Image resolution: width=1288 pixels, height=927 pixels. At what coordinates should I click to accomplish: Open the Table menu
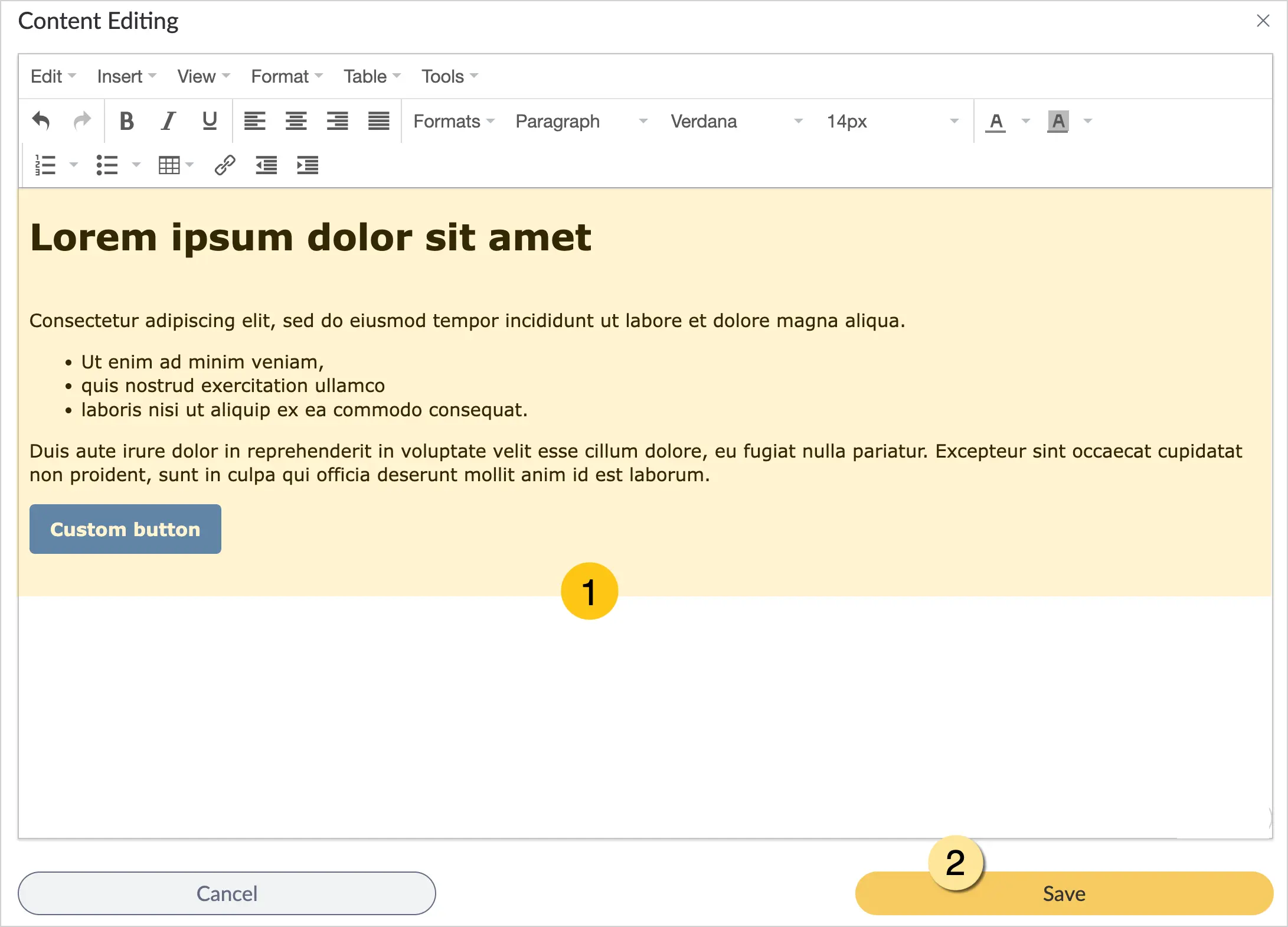[372, 76]
